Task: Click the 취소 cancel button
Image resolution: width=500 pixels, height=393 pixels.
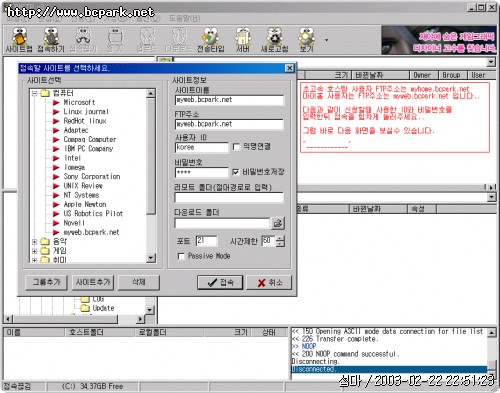Action: click(269, 283)
